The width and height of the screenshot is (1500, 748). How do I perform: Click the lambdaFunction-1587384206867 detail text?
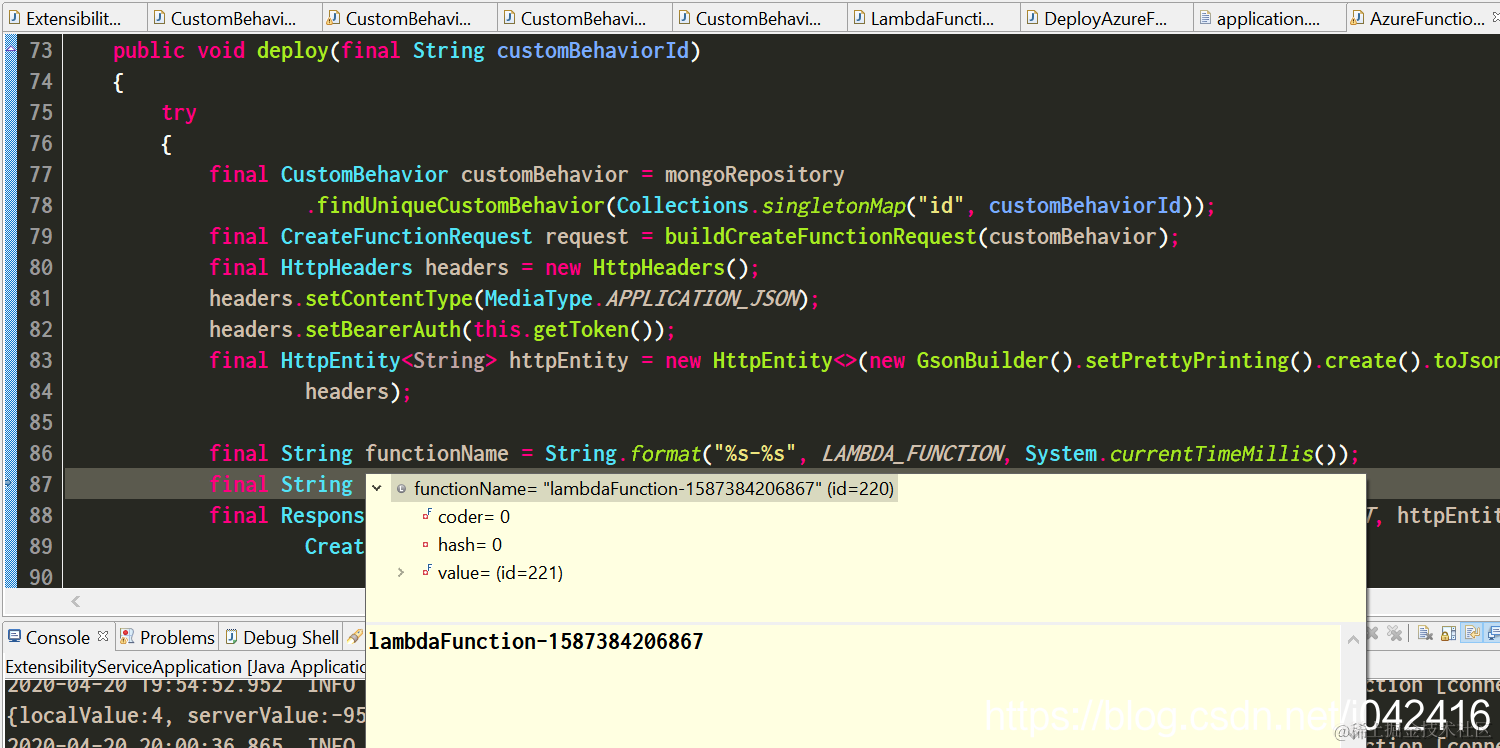536,642
